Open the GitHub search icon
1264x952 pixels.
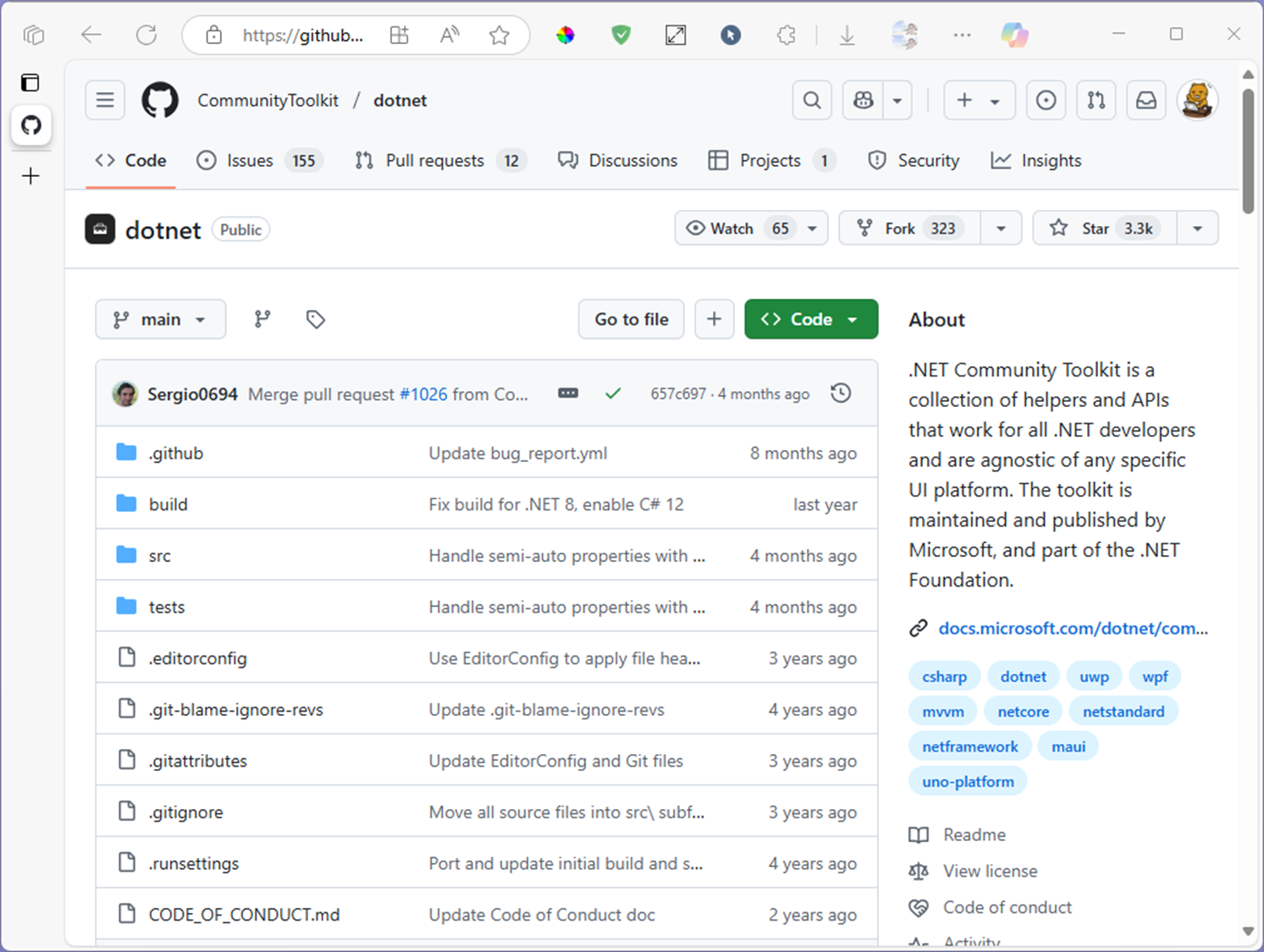[x=812, y=101]
